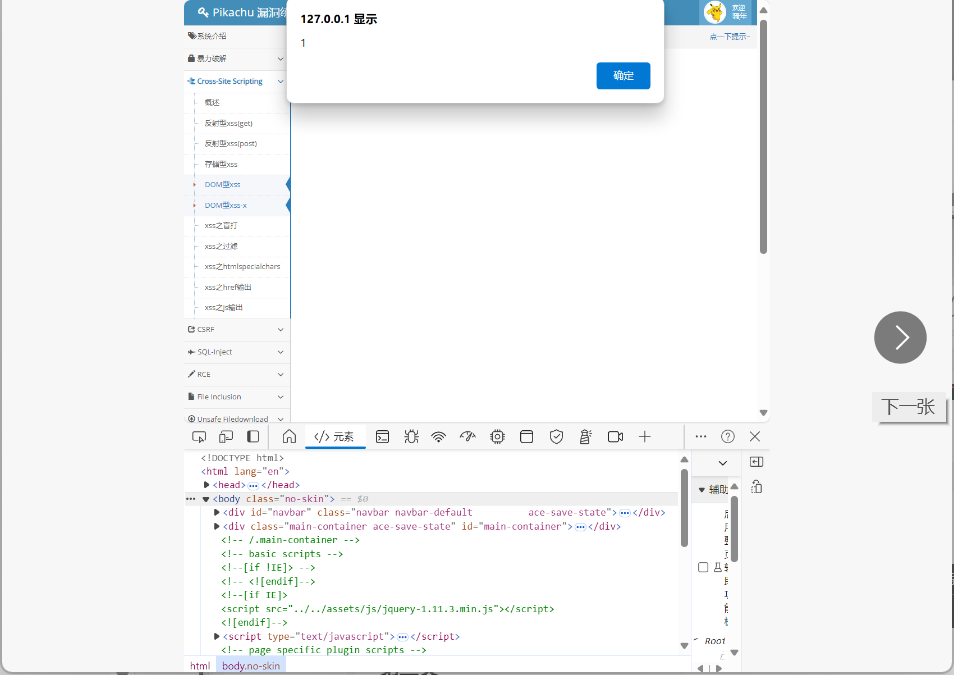The image size is (954, 675).
Task: Click the Pikachu user avatar
Action: click(714, 12)
